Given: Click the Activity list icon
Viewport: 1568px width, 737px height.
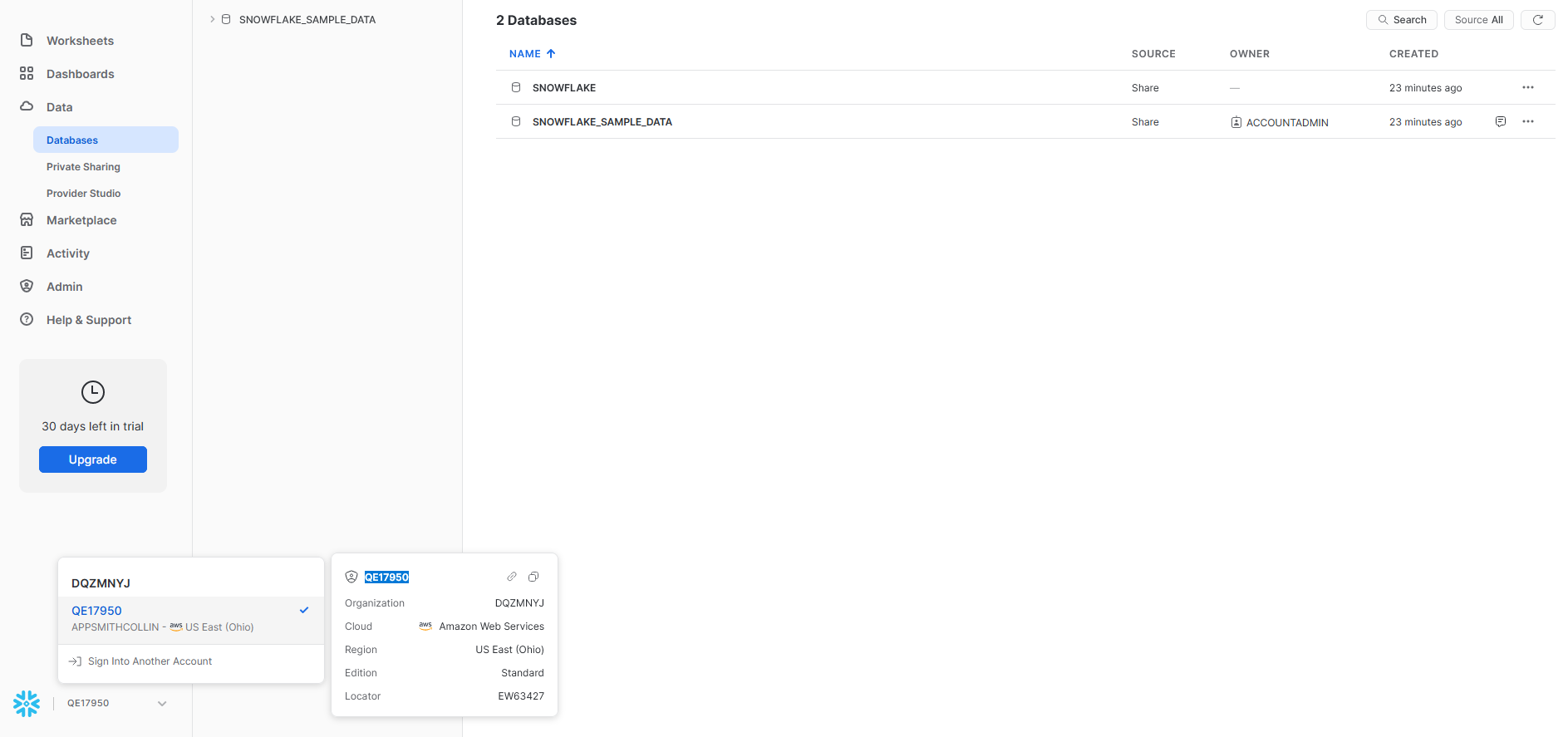Looking at the screenshot, I should 27,253.
